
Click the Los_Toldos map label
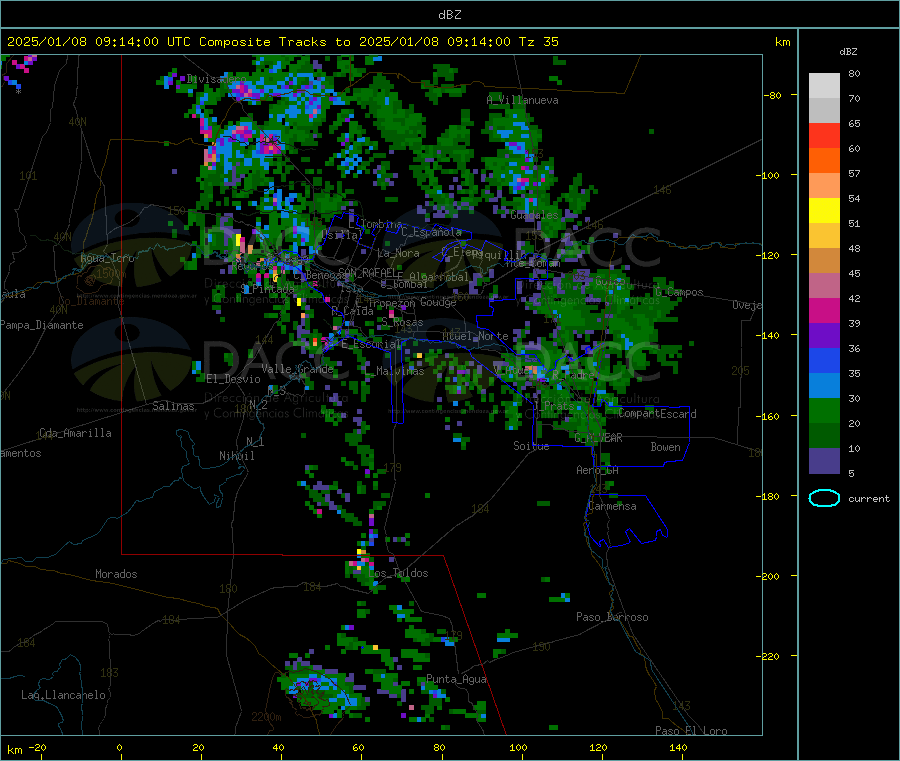pyautogui.click(x=398, y=573)
